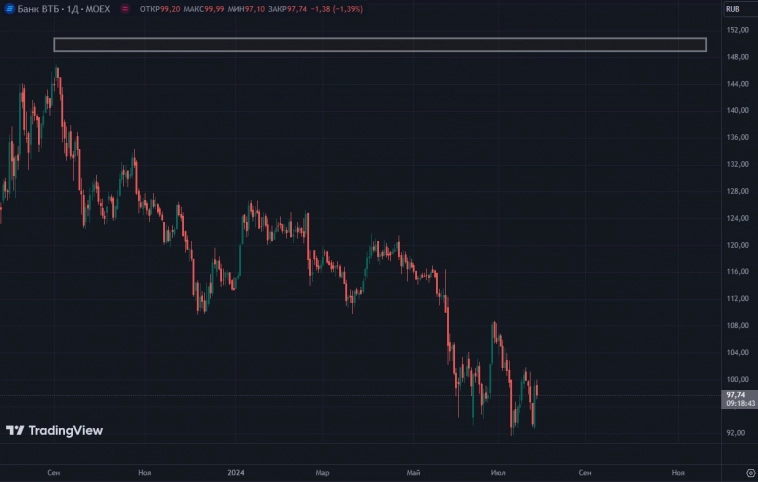Screen dimensions: 758x482
Task: Click 140,00 on the price axis
Action: point(738,110)
